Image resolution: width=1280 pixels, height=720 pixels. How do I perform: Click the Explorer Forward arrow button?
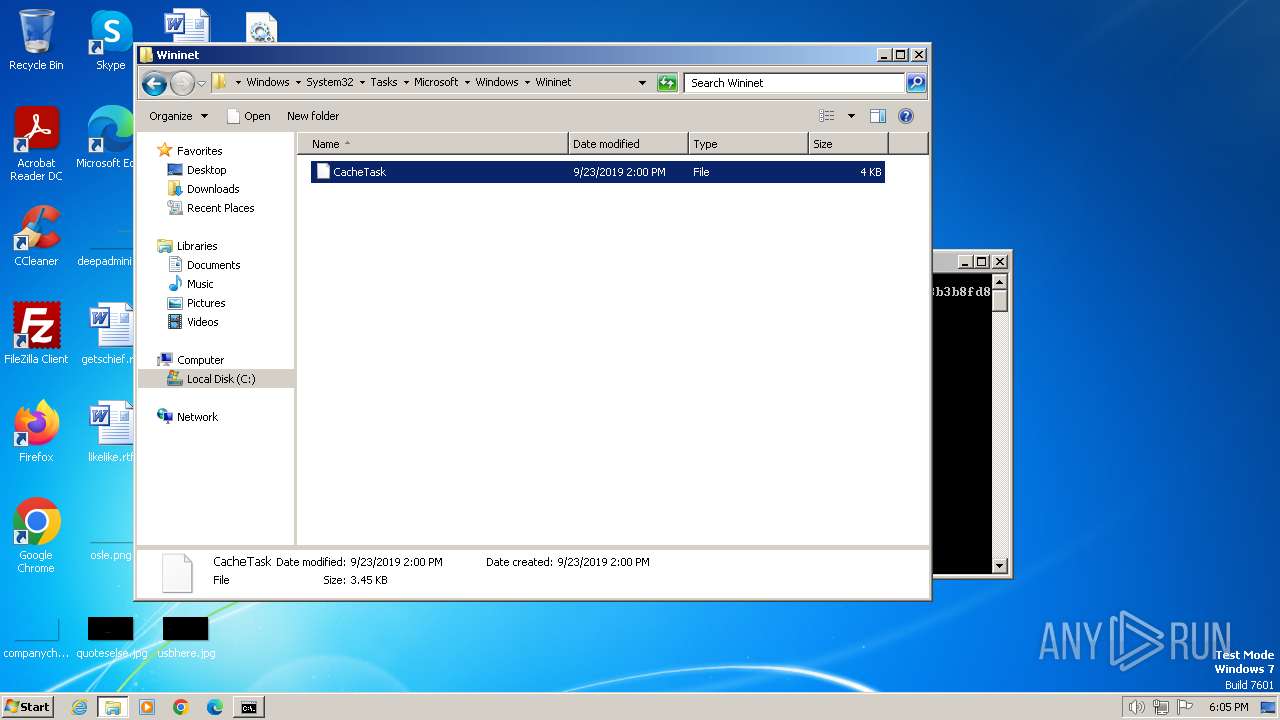point(182,83)
